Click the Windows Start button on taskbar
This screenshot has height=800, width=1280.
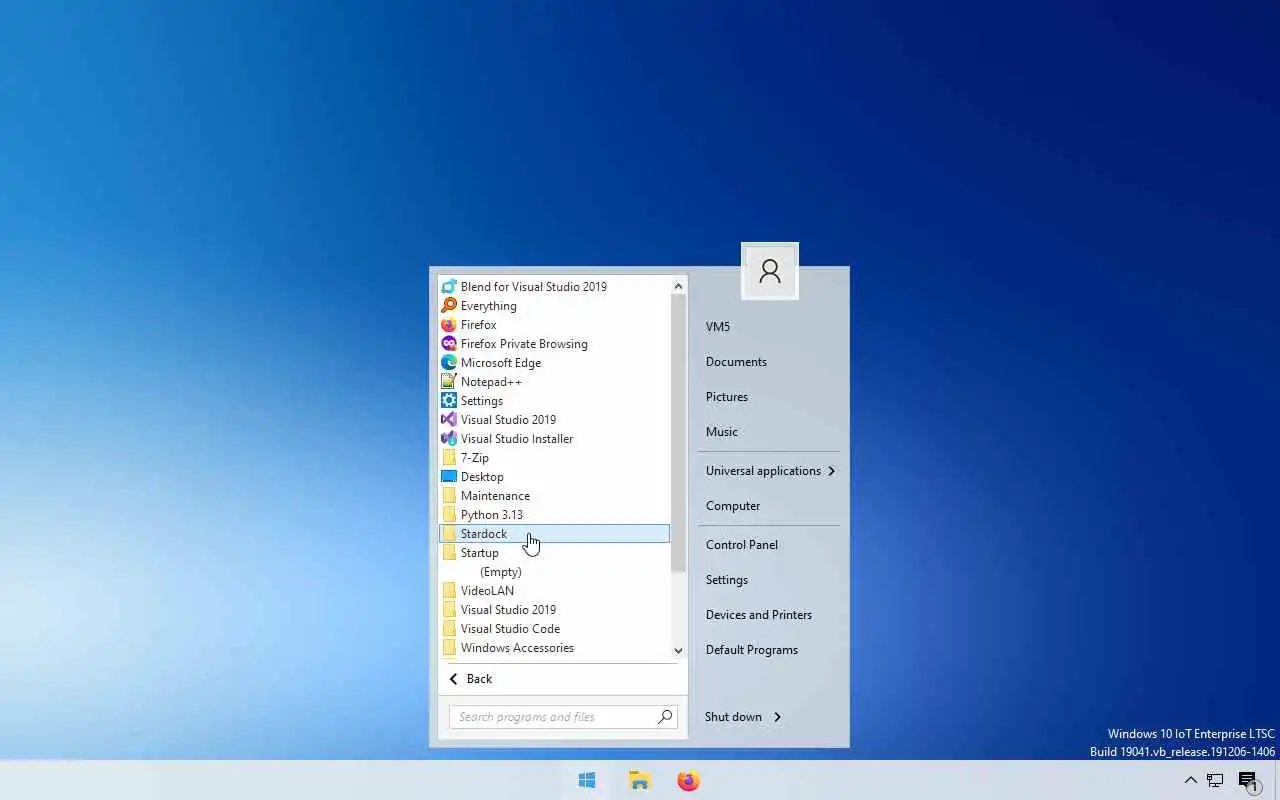(x=587, y=781)
